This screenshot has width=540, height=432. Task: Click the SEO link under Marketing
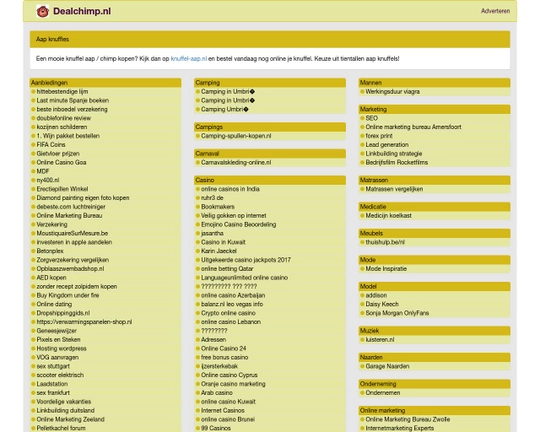(372, 118)
